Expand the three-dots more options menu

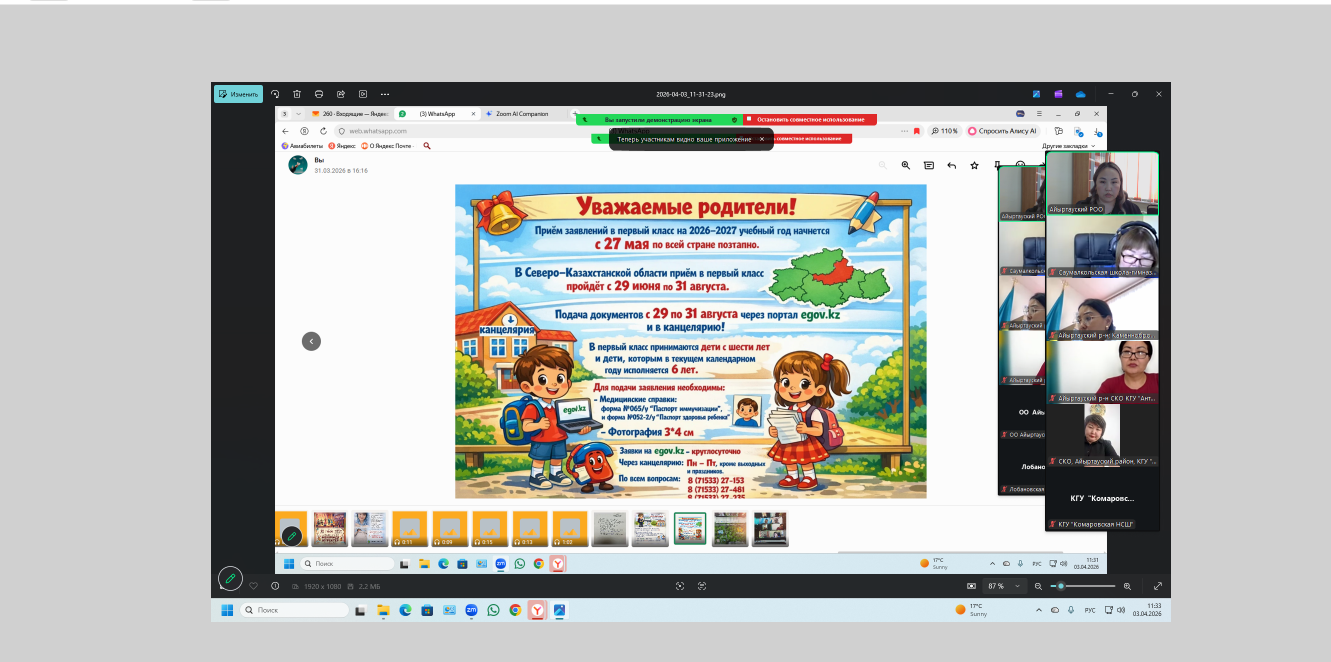point(385,94)
